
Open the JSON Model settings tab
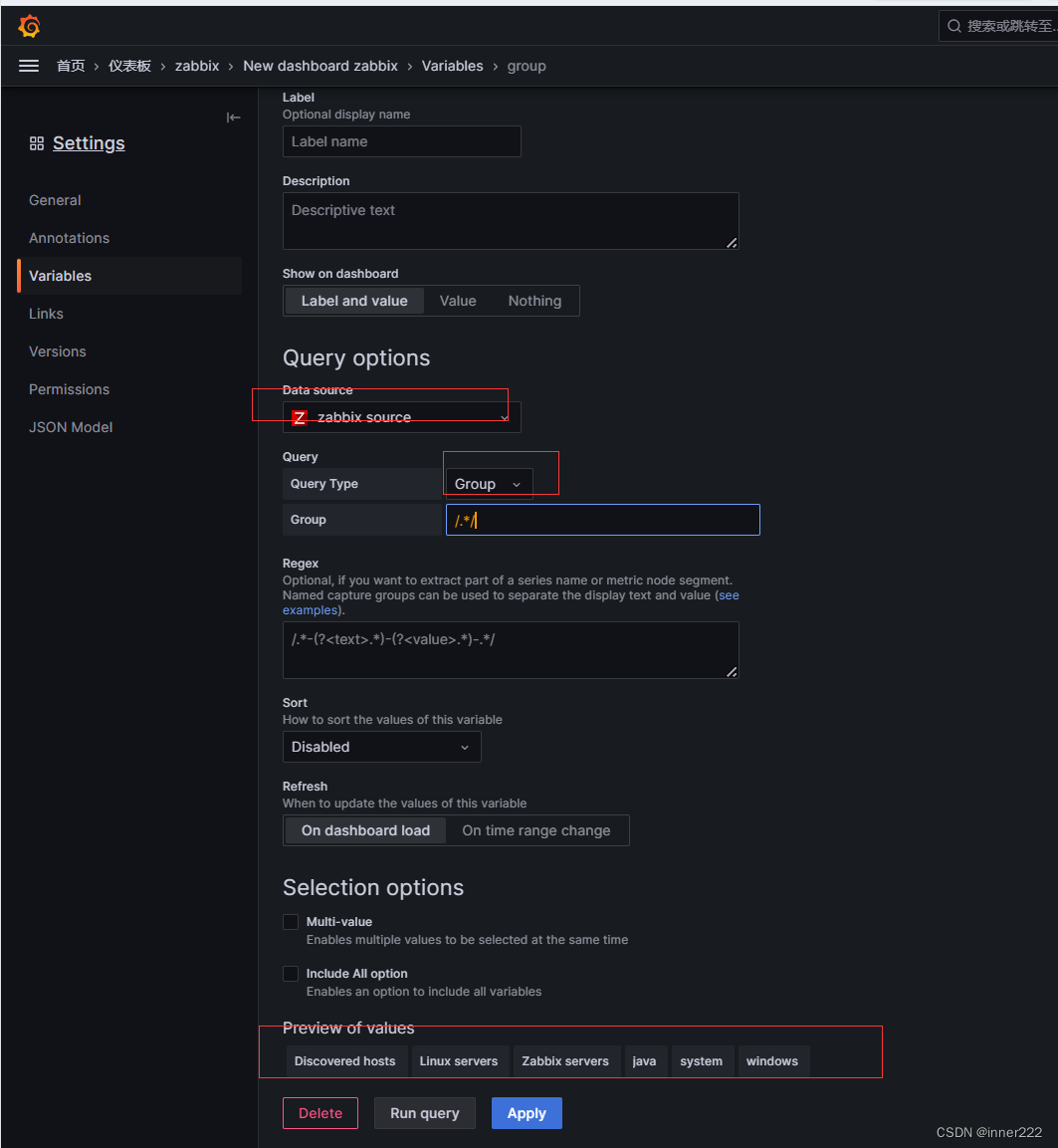click(x=71, y=427)
